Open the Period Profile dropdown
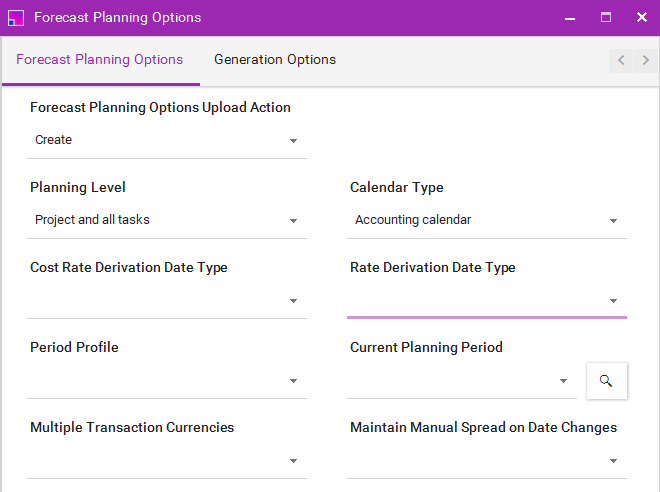Image resolution: width=660 pixels, height=492 pixels. tap(167, 380)
